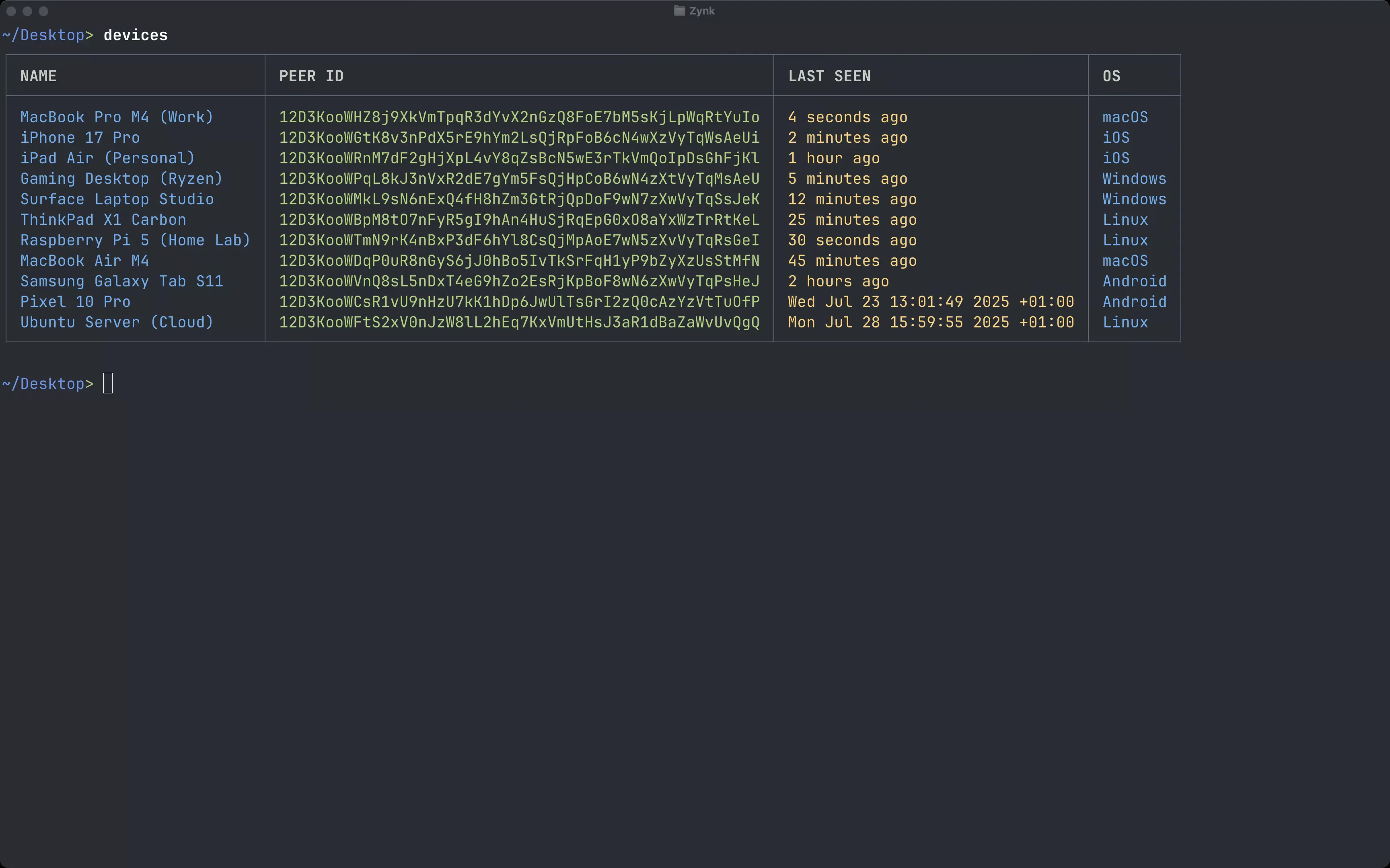Click the NAME column header
Screen dimensions: 1390x868
[39, 76]
